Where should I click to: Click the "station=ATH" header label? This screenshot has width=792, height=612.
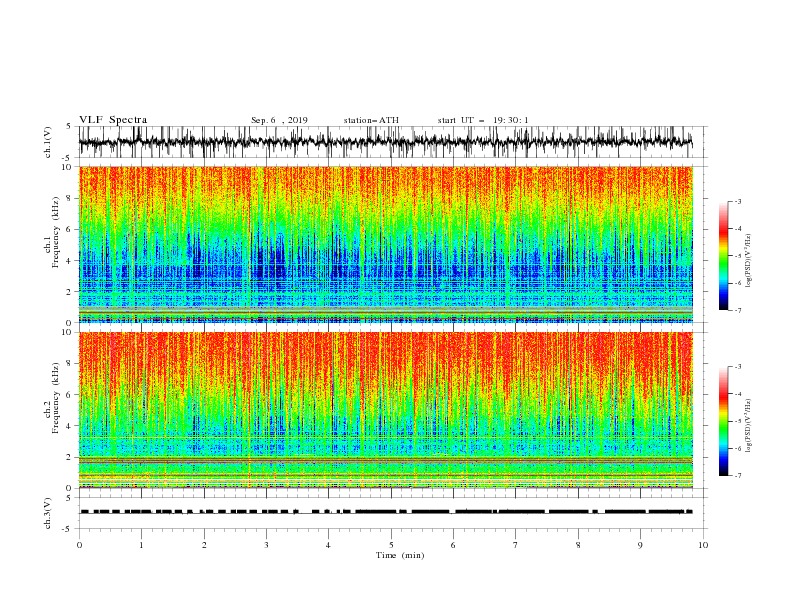pos(371,120)
